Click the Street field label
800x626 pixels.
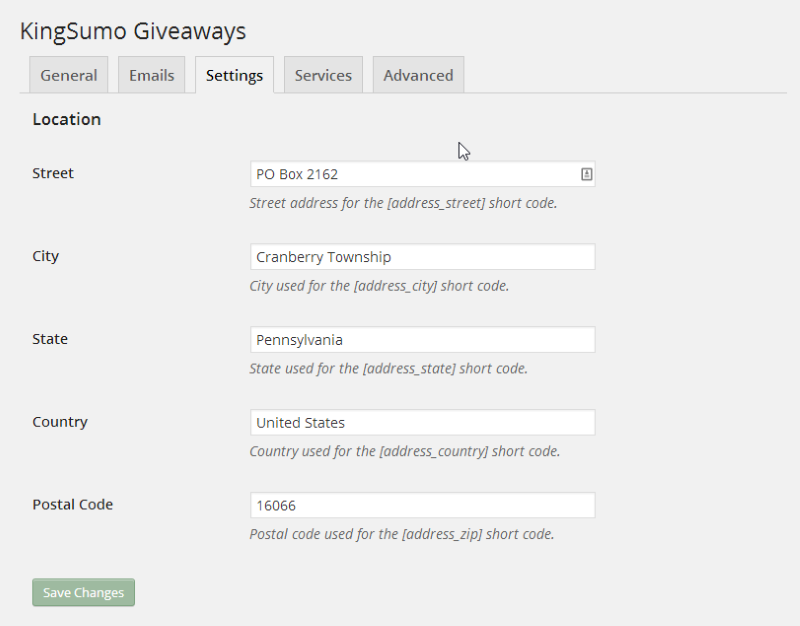click(53, 173)
